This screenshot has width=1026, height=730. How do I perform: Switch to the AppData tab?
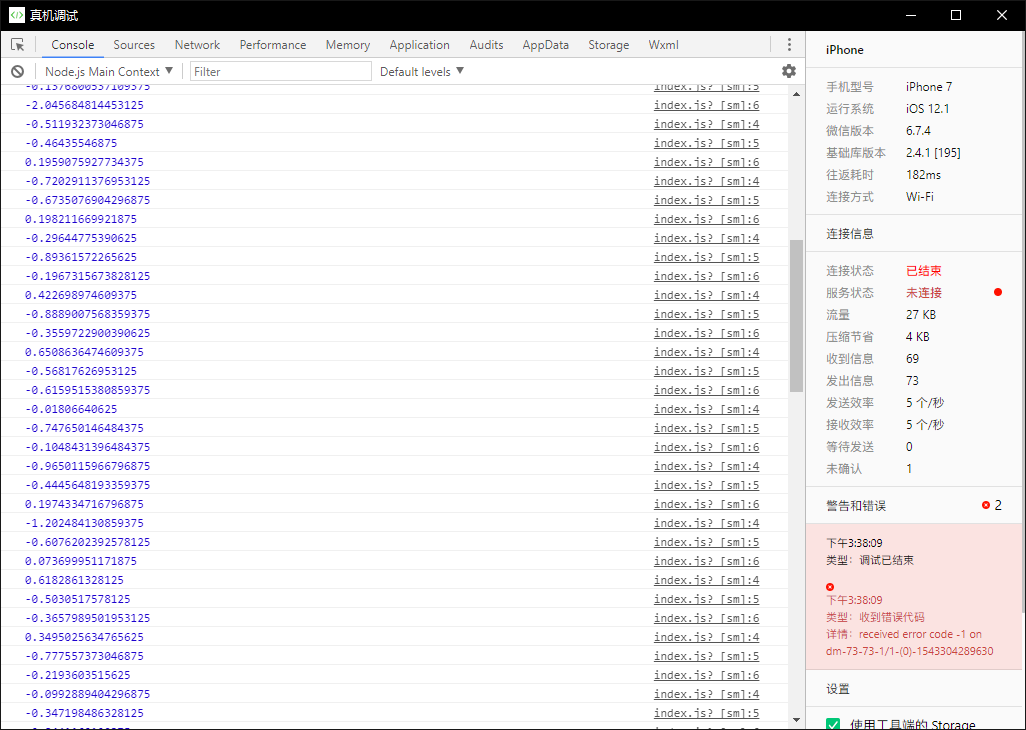click(545, 45)
